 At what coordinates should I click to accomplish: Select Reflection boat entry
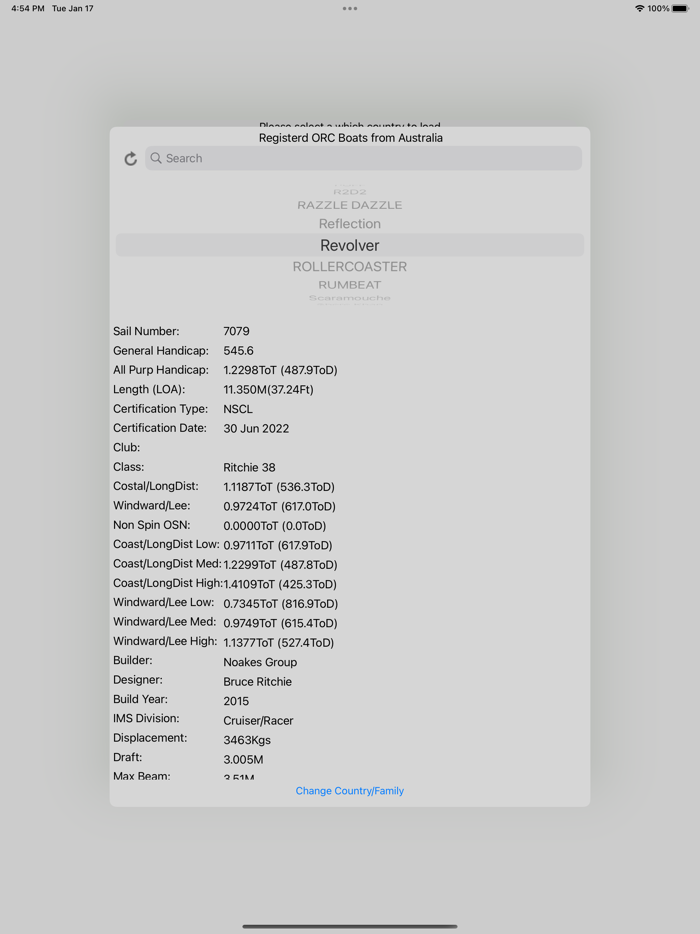tap(349, 224)
